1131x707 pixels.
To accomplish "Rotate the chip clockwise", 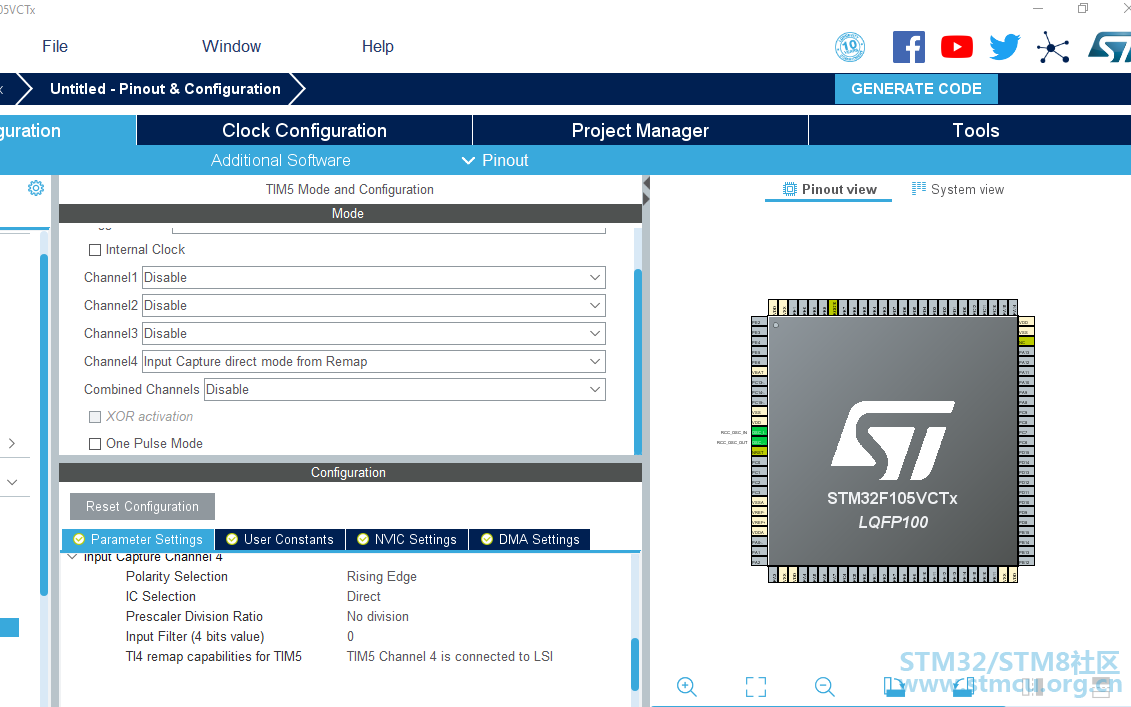I will coord(894,686).
